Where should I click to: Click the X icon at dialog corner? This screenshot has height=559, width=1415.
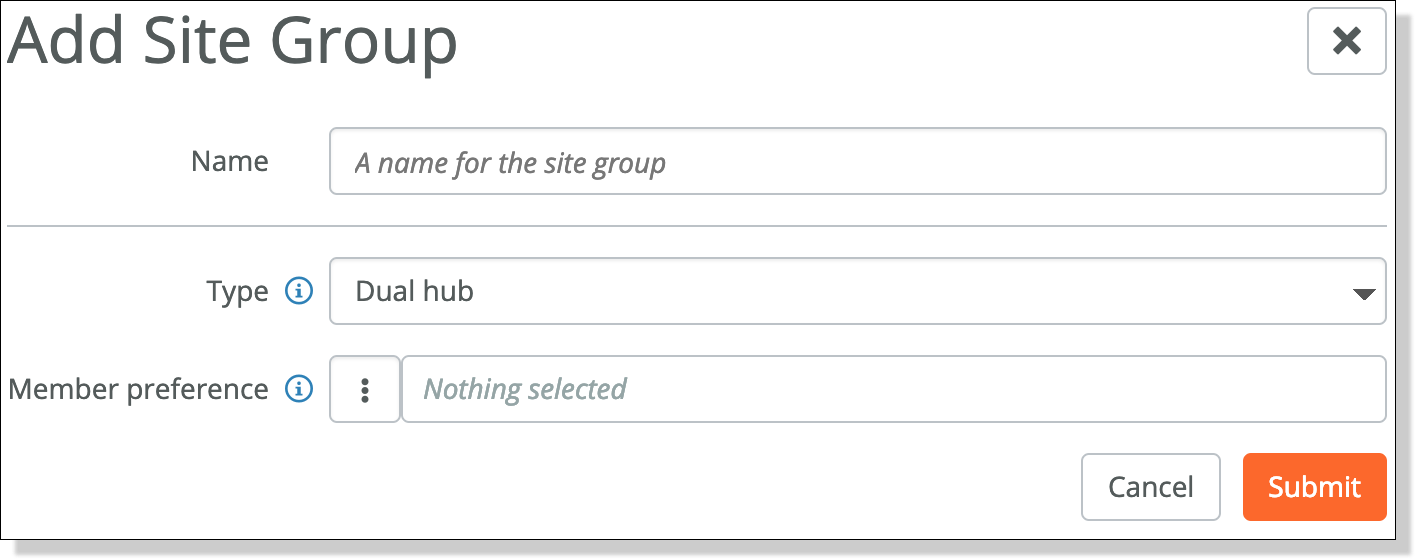click(1347, 41)
